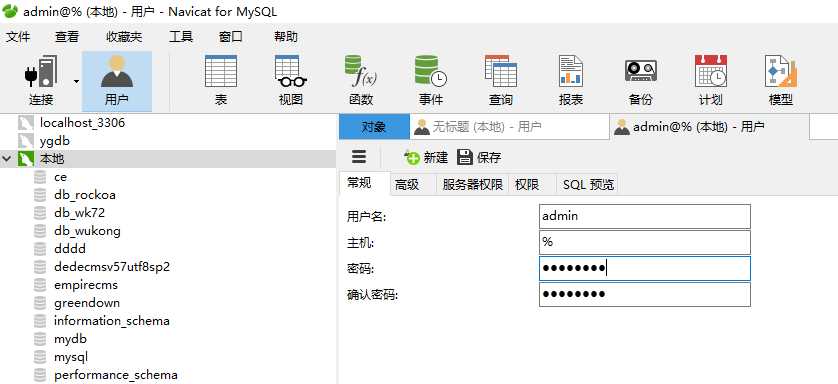Open the Table (表) toolbar icon
Viewport: 838px width, 384px height.
point(221,81)
